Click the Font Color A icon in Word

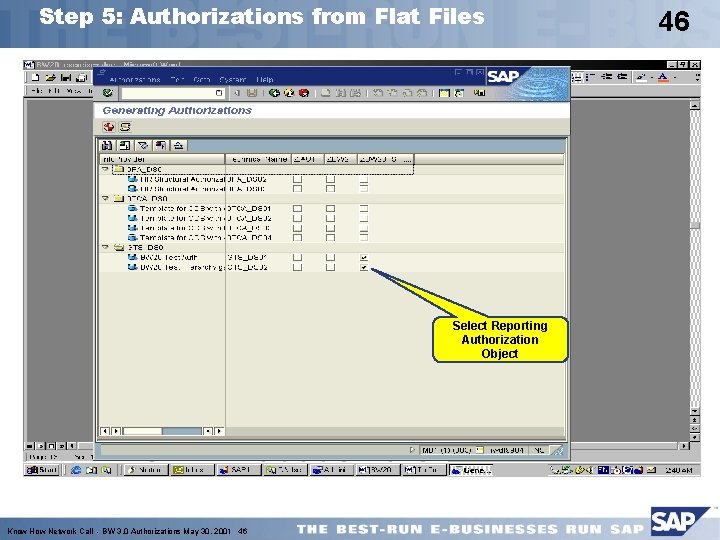tap(663, 77)
